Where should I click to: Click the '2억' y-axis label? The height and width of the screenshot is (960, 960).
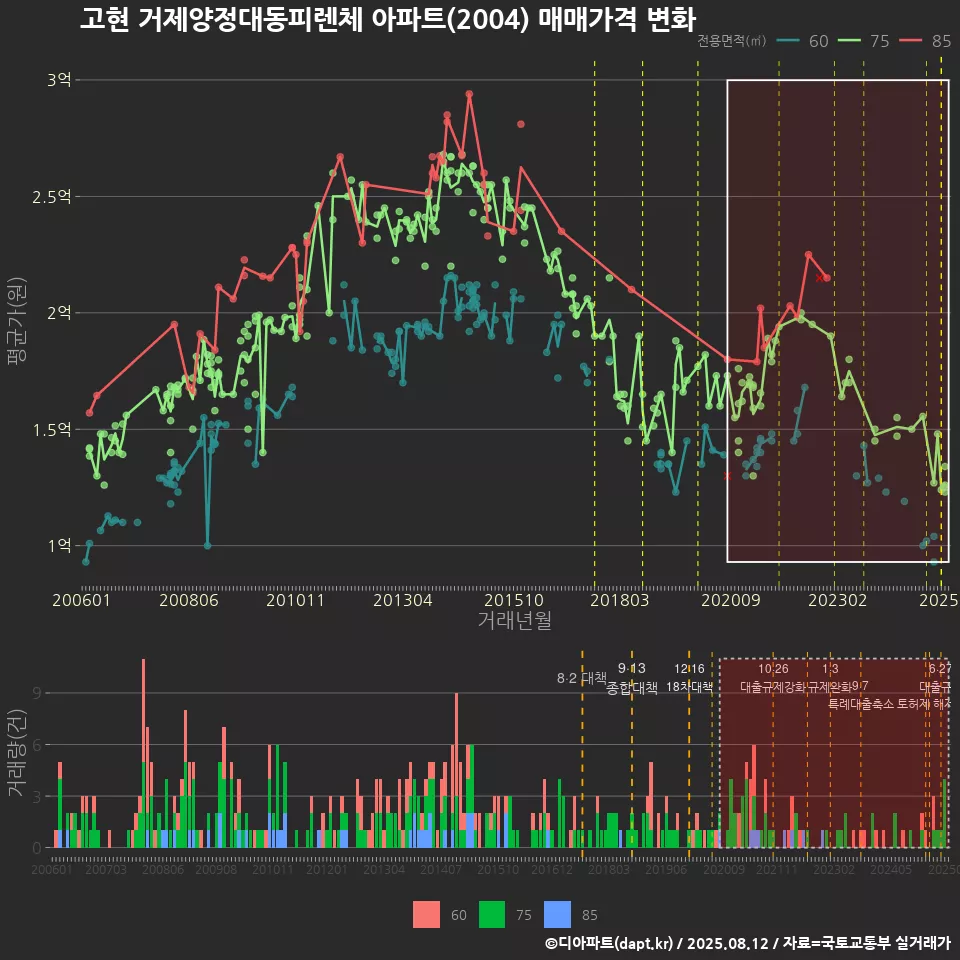(59, 313)
